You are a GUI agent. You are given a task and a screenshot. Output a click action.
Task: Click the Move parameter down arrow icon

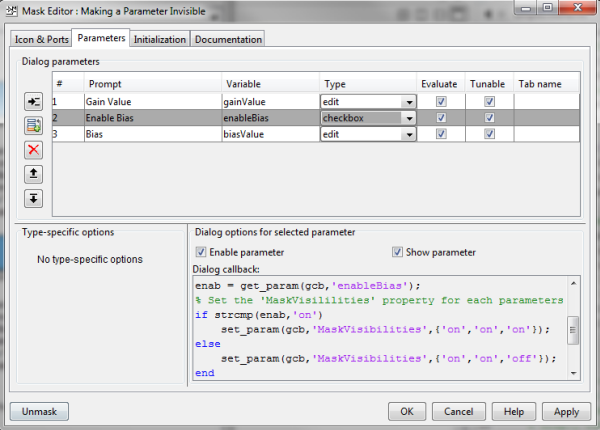(x=34, y=198)
